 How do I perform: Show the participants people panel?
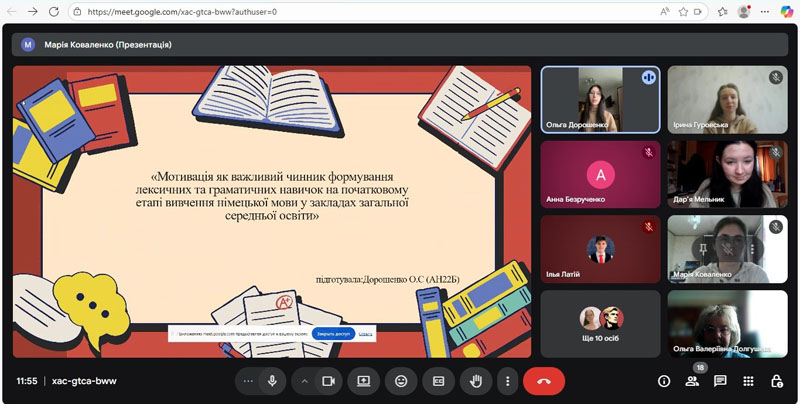[691, 382]
